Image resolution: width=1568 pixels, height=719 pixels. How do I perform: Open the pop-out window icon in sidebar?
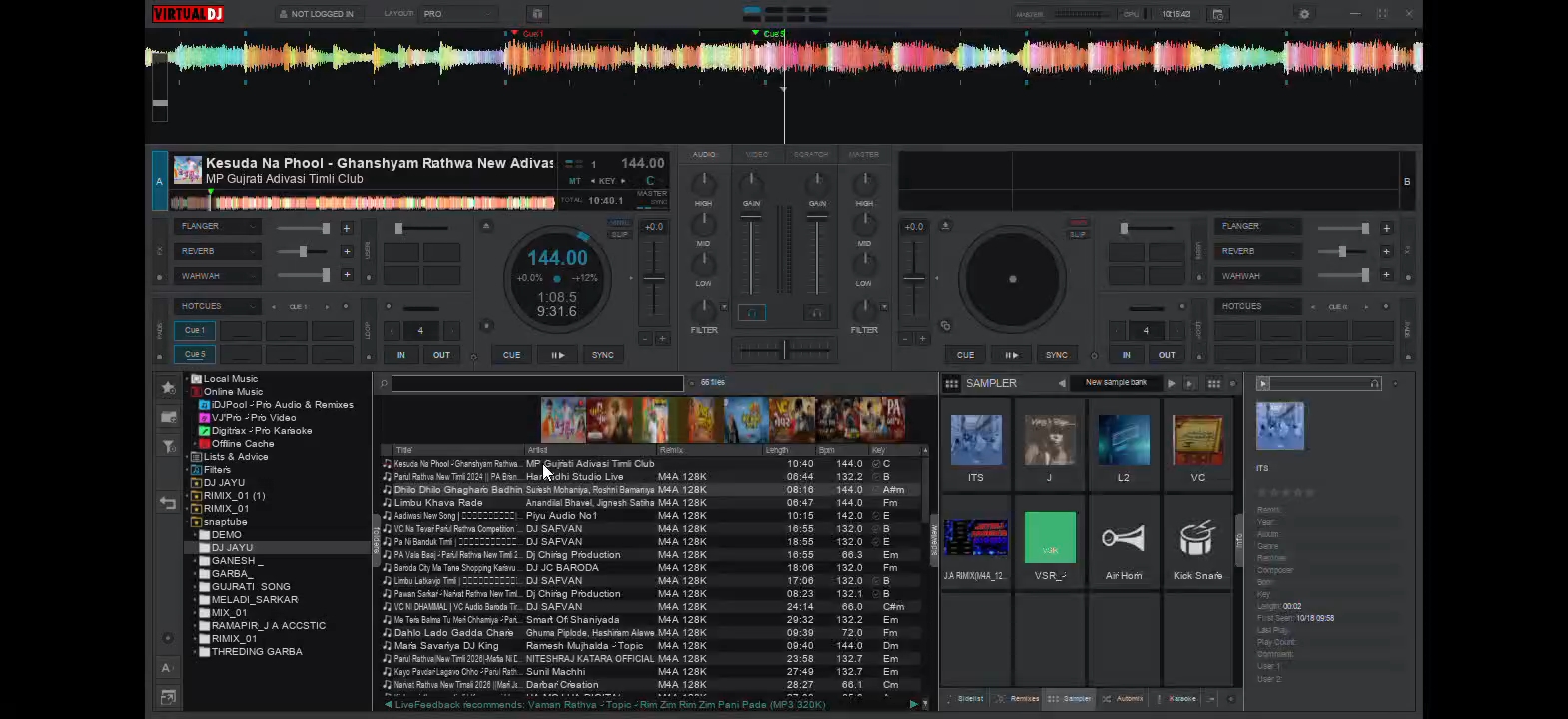pyautogui.click(x=168, y=697)
